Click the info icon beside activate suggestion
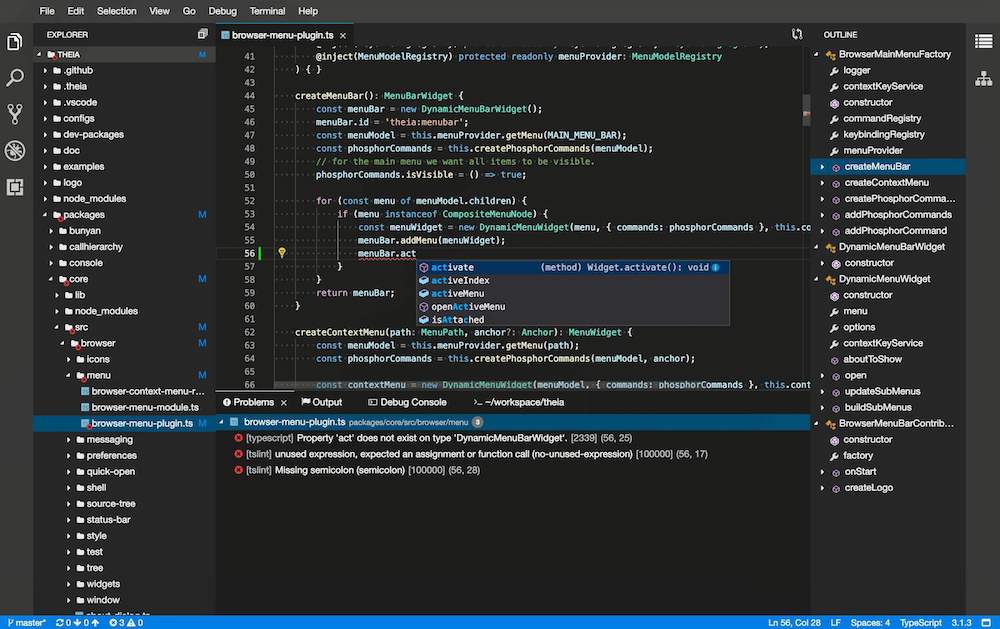The height and width of the screenshot is (629, 1000). point(716,267)
